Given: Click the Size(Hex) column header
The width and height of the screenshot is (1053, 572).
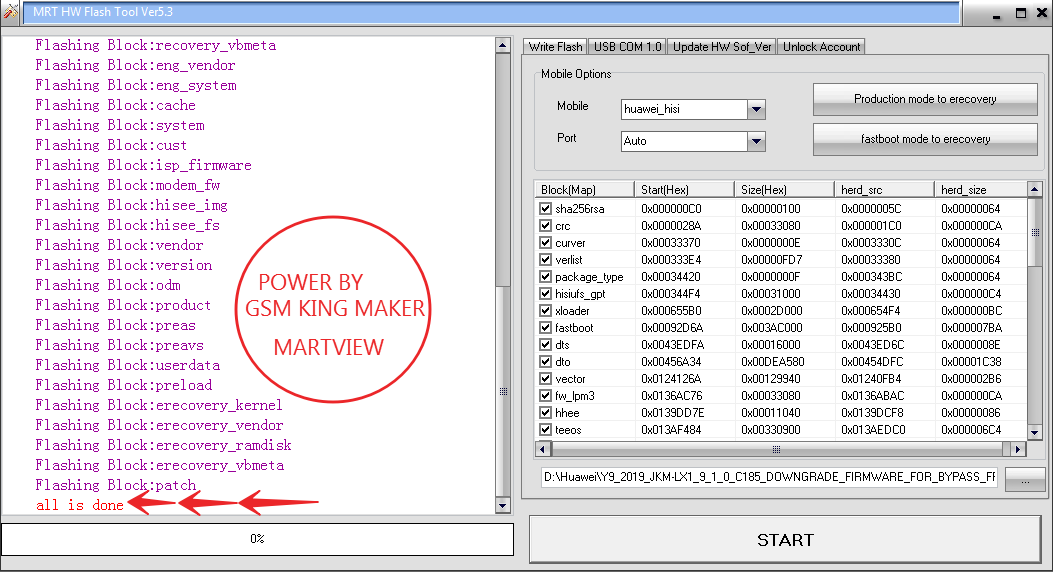Looking at the screenshot, I should [x=784, y=189].
